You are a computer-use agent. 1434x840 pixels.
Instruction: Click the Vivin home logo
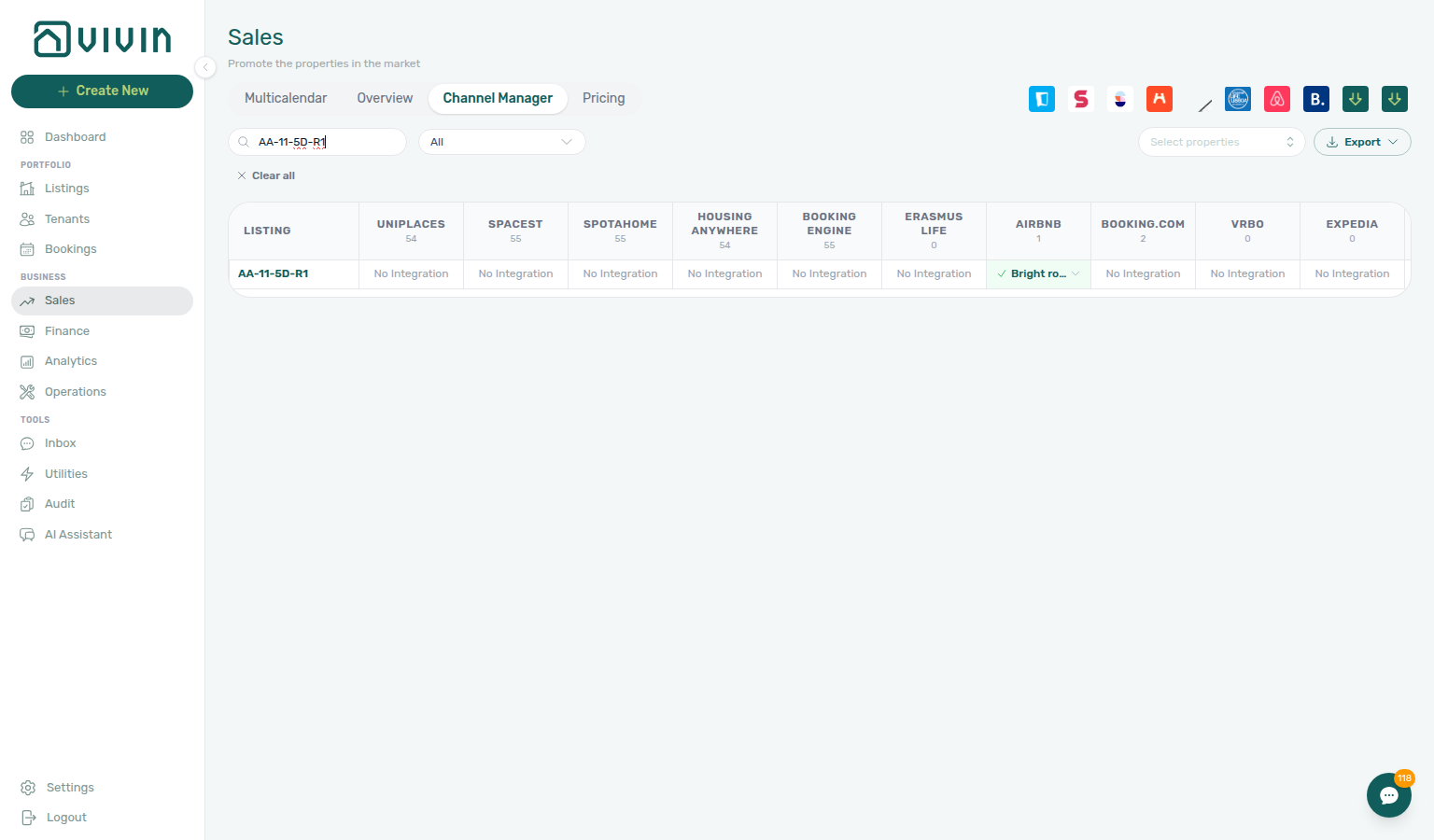(103, 39)
